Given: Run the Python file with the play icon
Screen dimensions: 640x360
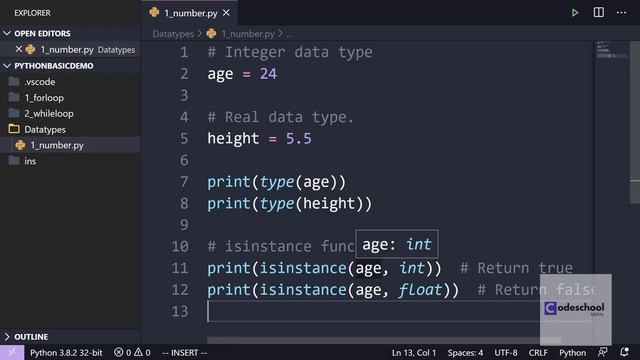Looking at the screenshot, I should point(575,13).
